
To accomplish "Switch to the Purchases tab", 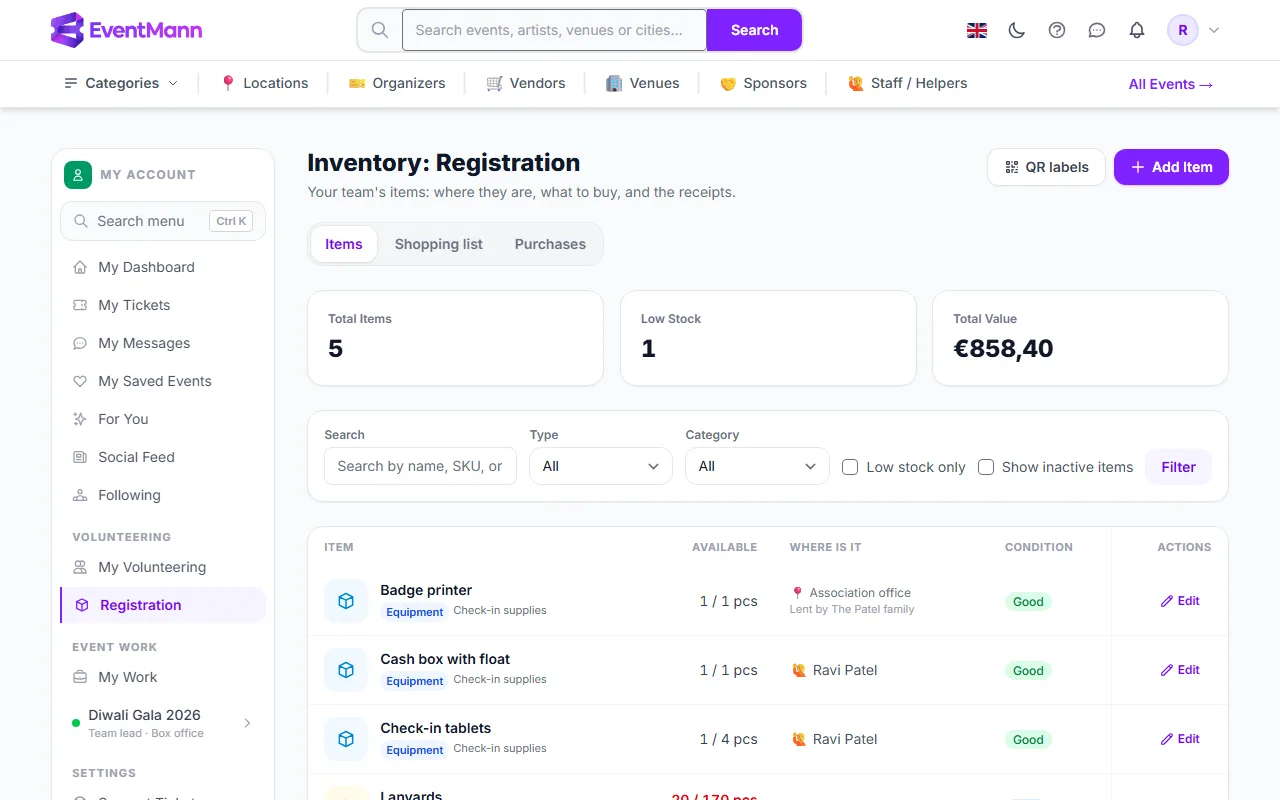I will [x=550, y=244].
